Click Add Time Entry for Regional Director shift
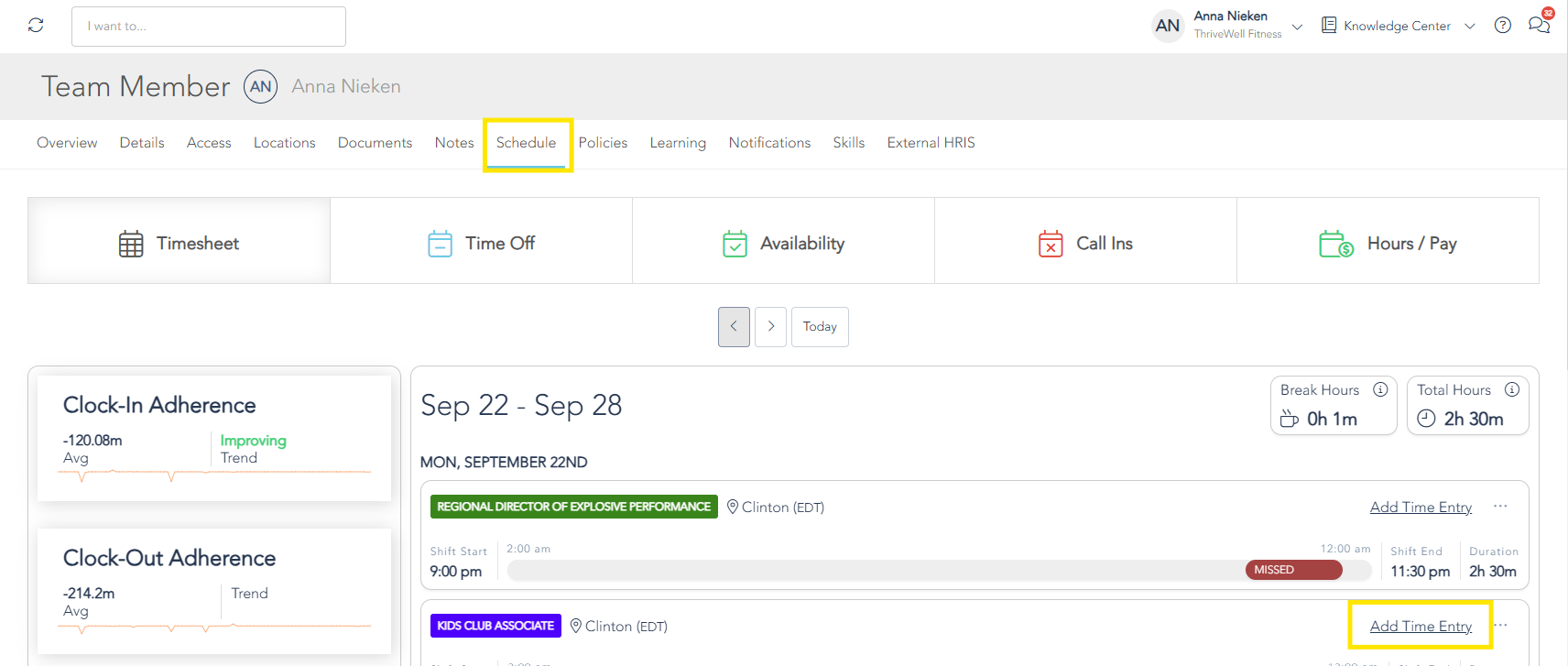This screenshot has width=1568, height=666. (1421, 508)
